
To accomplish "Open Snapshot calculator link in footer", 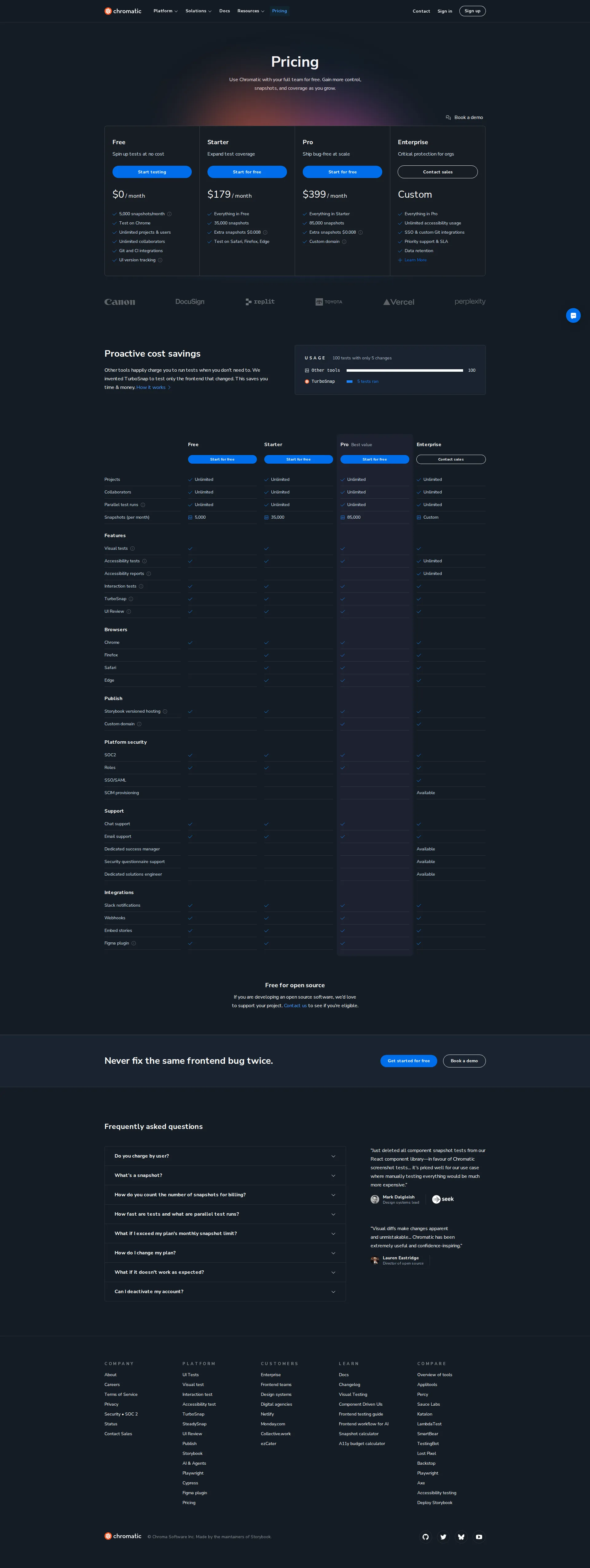I will click(359, 1433).
